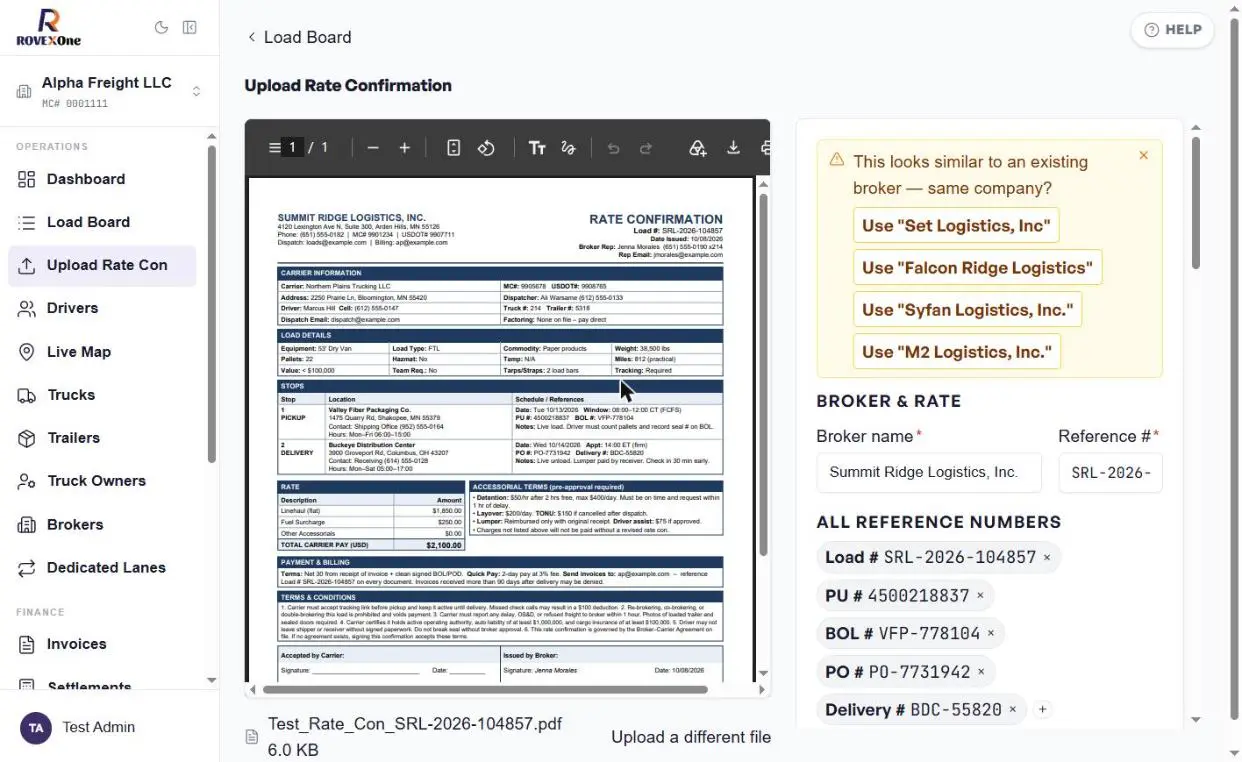Click Test_Rate_Con_SRL-2026-104857.pdf file name
1242x762 pixels.
pos(415,724)
